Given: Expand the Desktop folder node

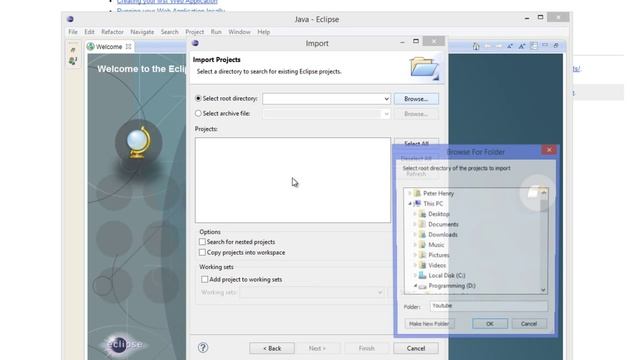Looking at the screenshot, I should tap(415, 214).
